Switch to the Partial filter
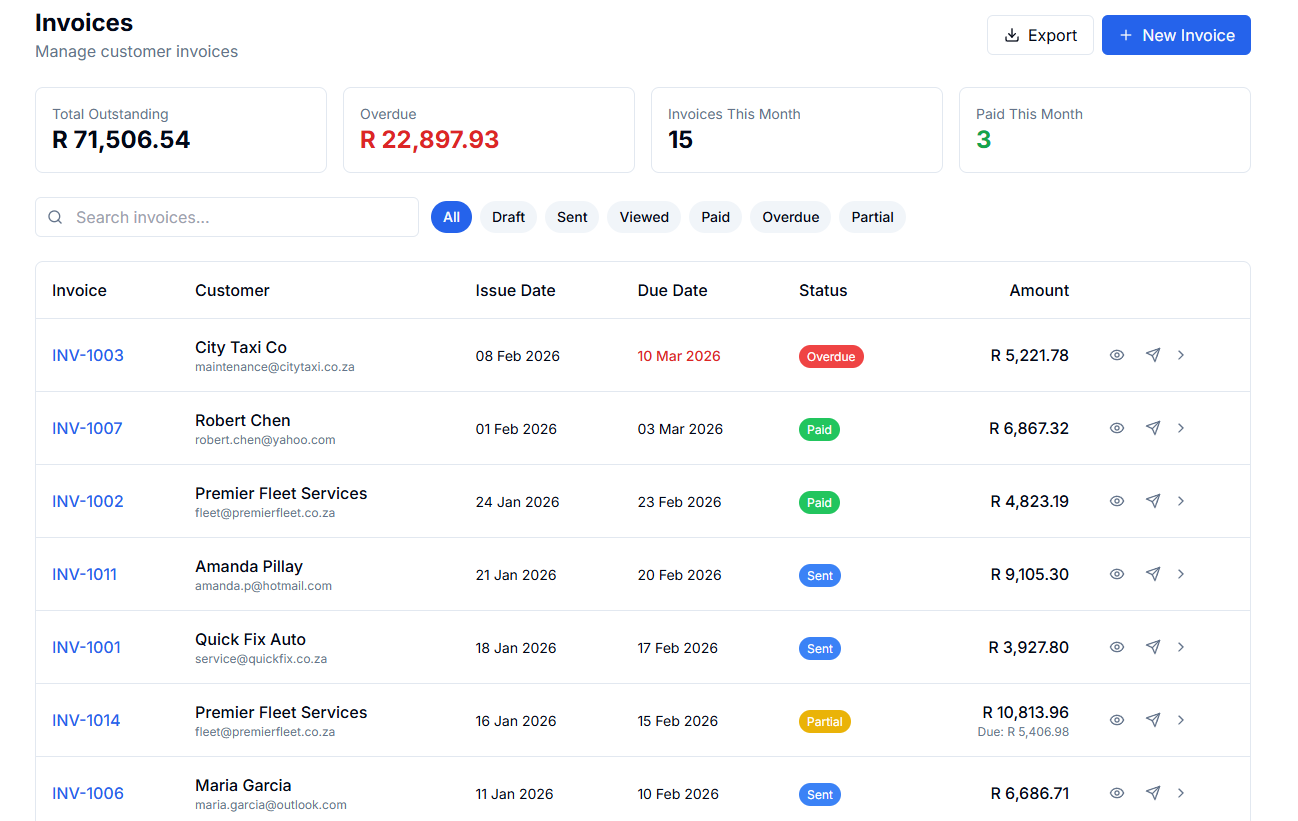 872,217
